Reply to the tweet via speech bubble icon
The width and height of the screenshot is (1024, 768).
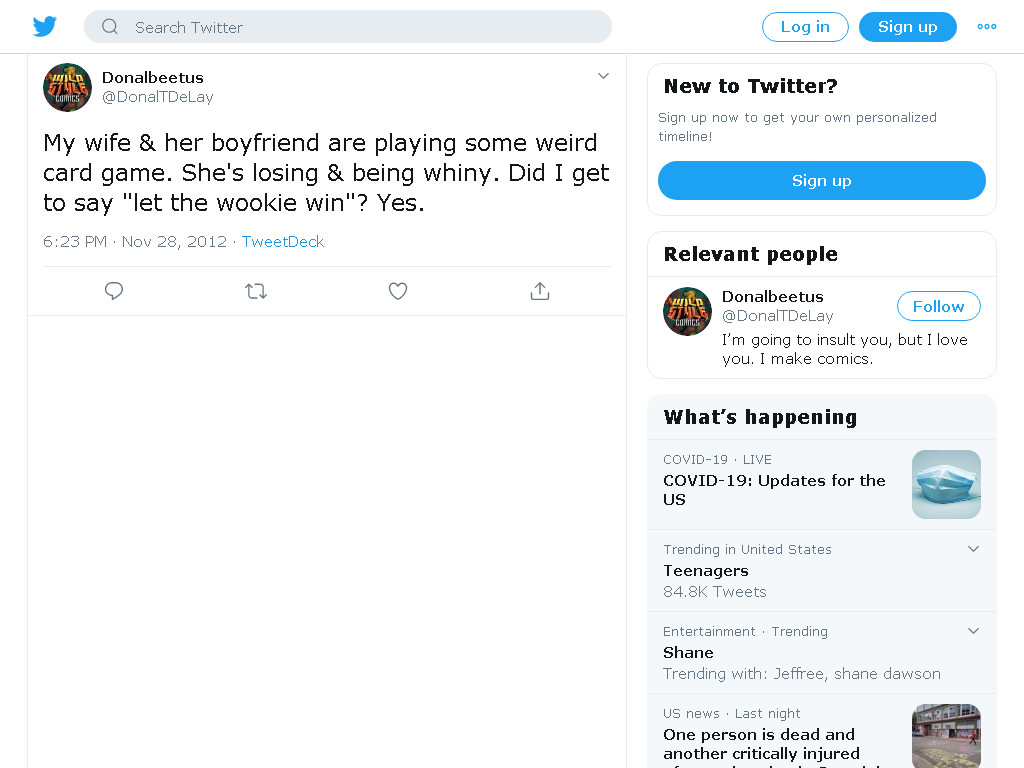114,291
